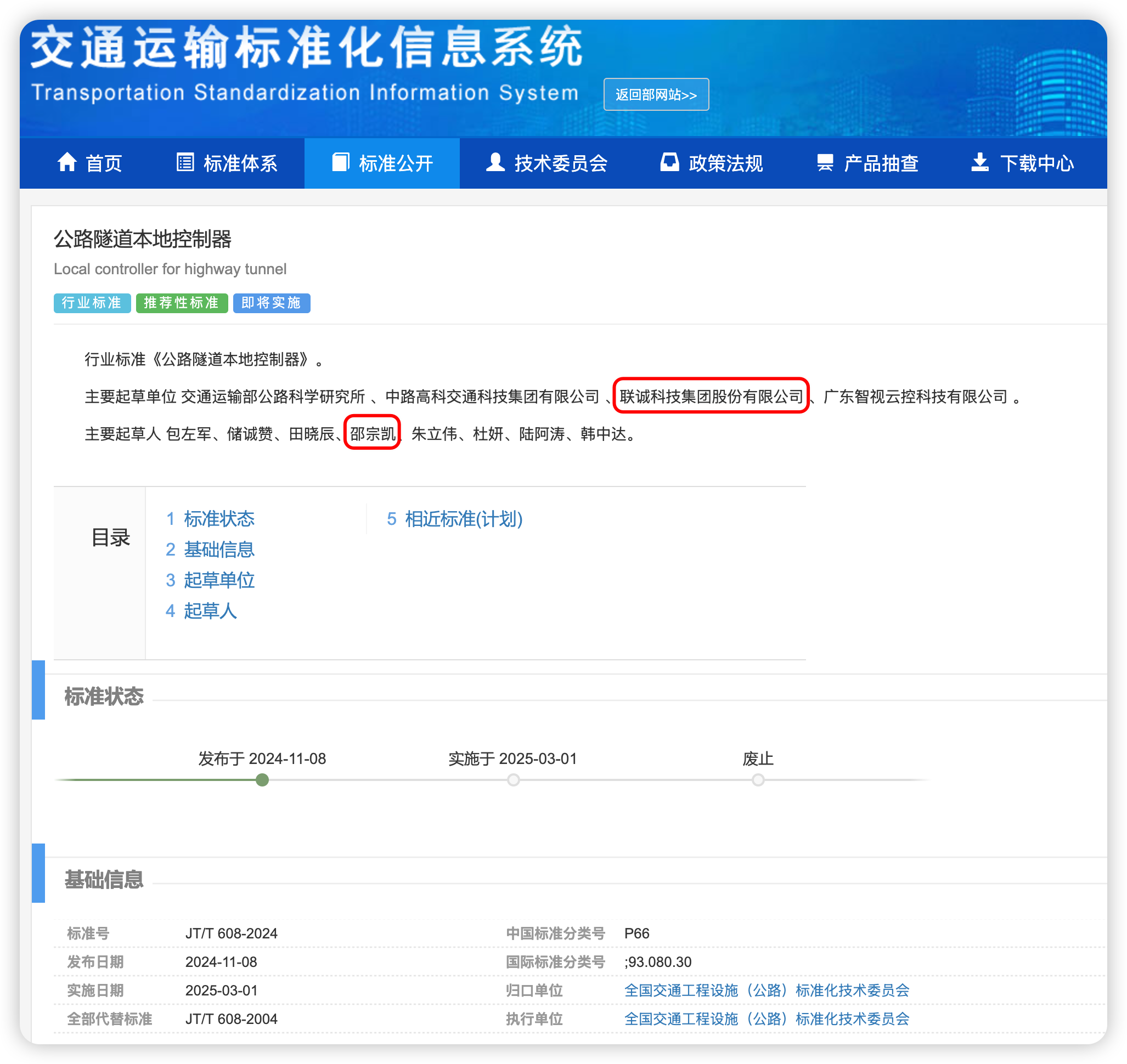The image size is (1127, 1064).
Task: Click the 返回部网站>> button
Action: pos(657,94)
